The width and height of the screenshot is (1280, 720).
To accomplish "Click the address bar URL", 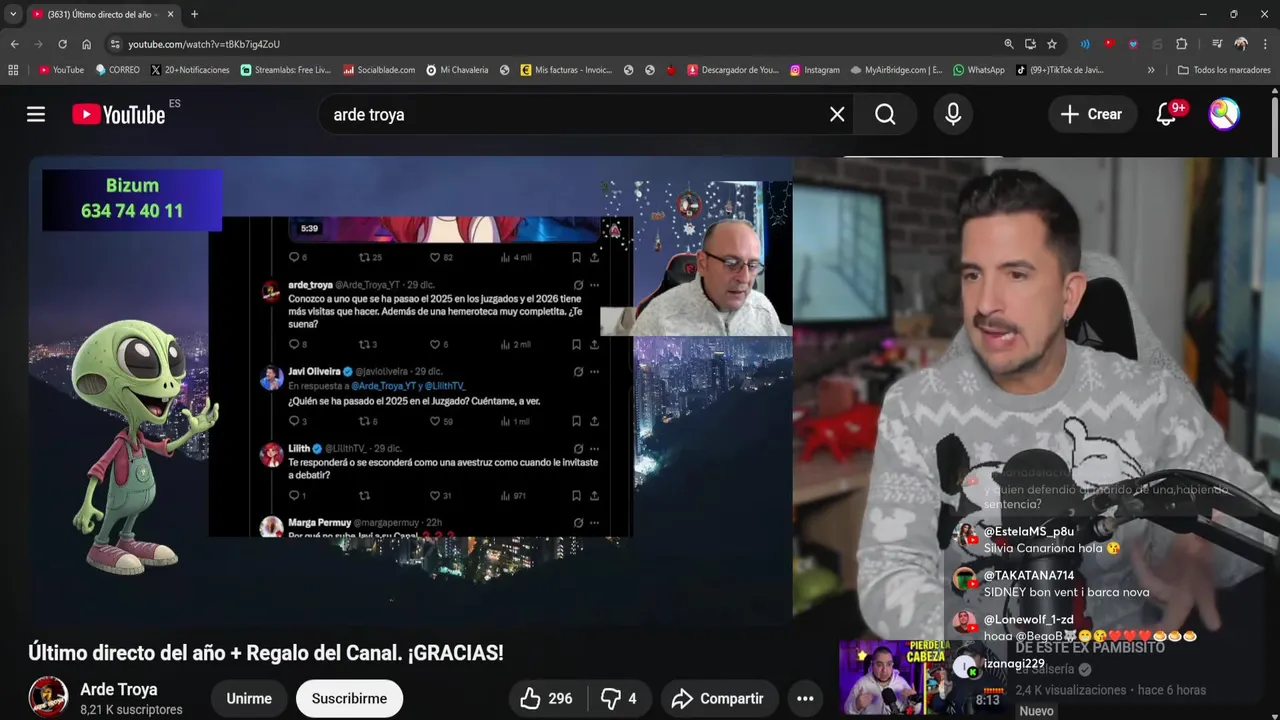I will point(204,44).
